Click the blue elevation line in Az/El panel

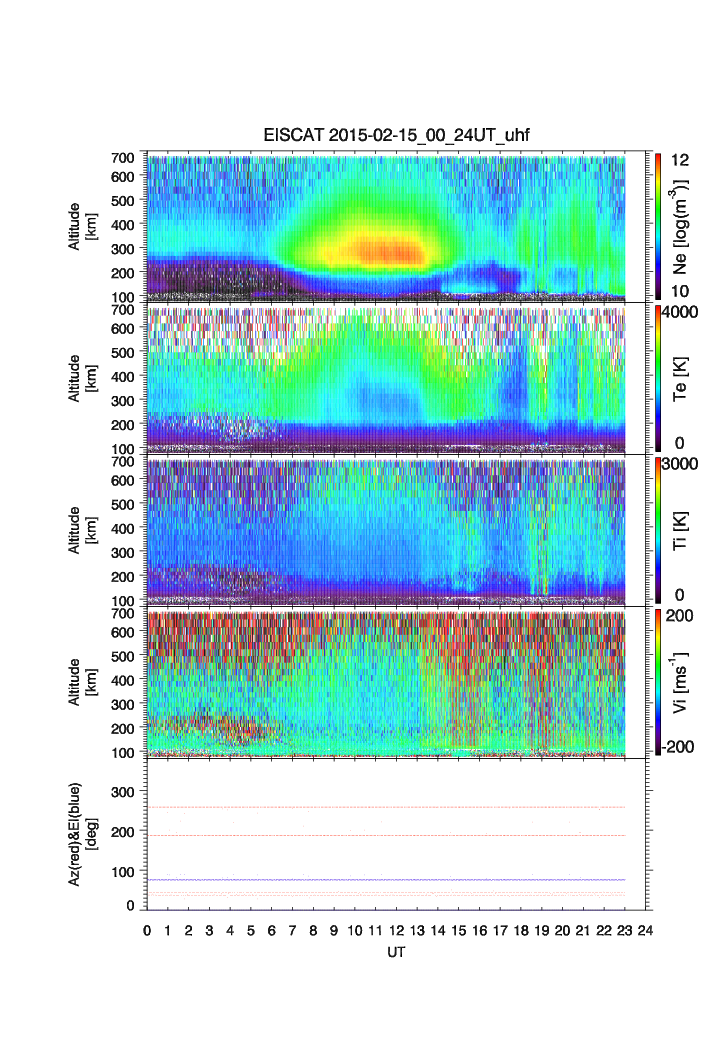(x=386, y=879)
